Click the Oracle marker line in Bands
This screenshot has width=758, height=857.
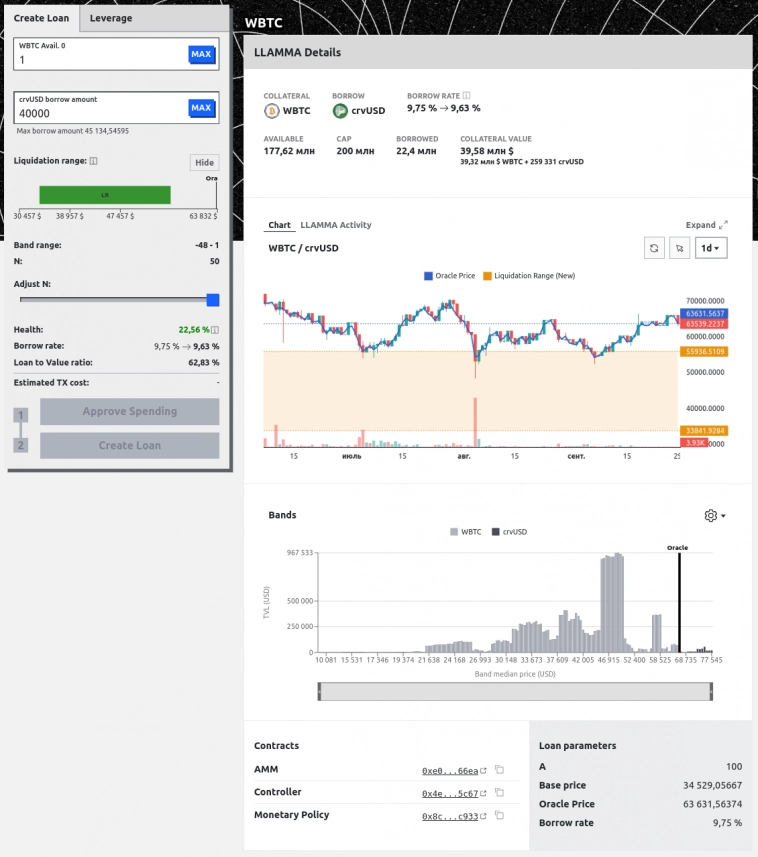click(679, 602)
